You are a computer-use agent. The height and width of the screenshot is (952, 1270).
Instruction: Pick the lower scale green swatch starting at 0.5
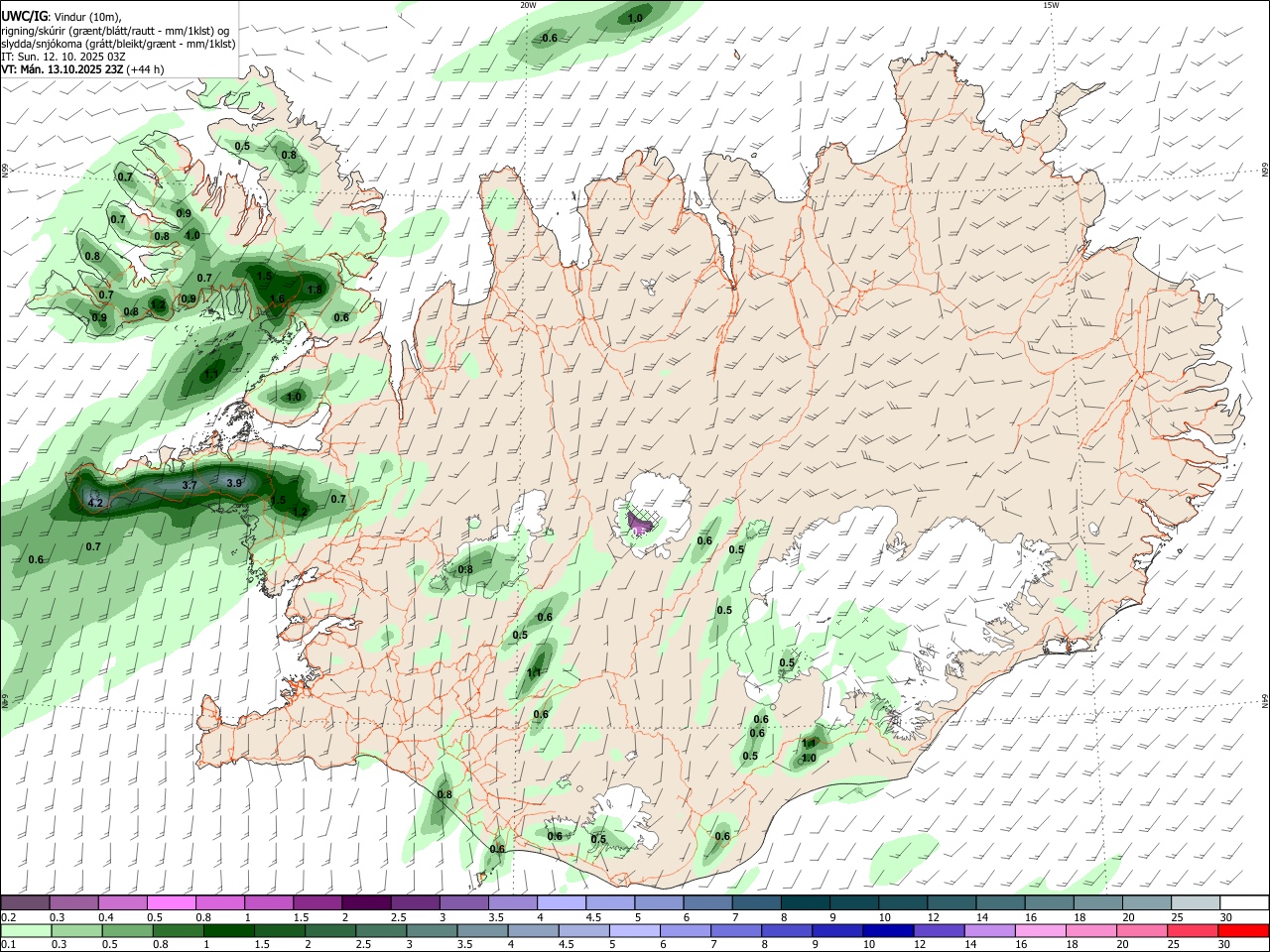(127, 930)
